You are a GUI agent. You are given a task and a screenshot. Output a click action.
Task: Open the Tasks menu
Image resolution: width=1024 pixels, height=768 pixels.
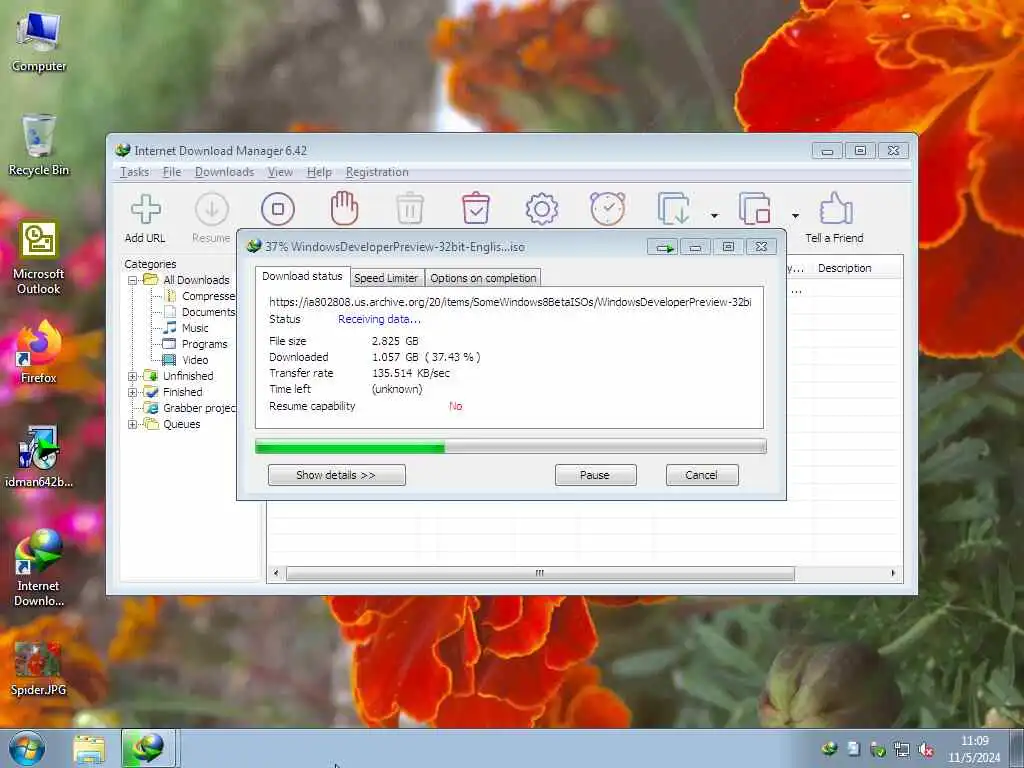tap(135, 172)
